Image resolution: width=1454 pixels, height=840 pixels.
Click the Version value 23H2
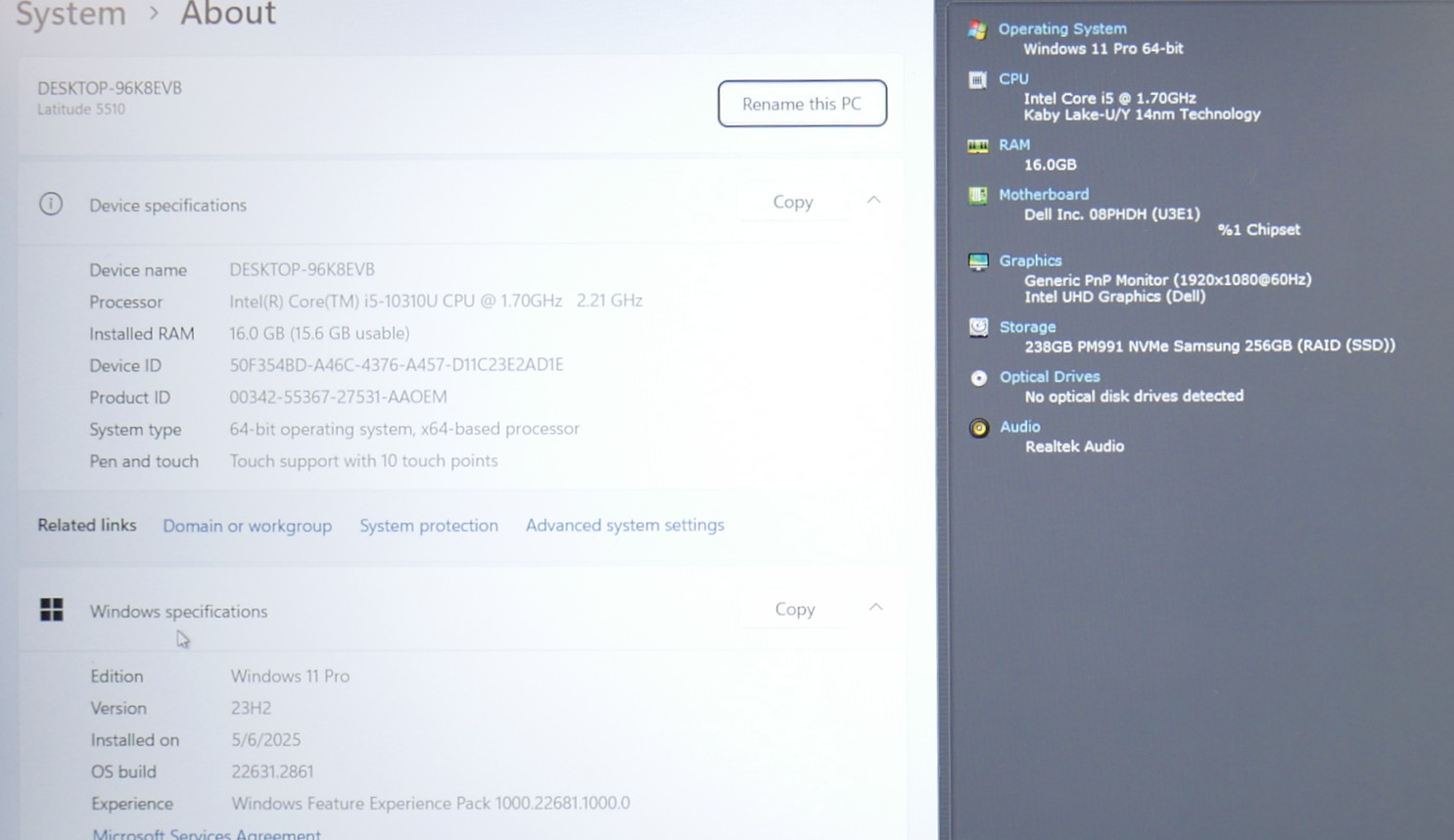click(x=251, y=708)
